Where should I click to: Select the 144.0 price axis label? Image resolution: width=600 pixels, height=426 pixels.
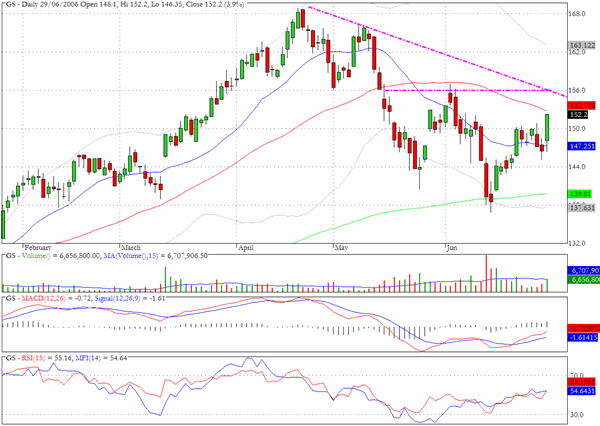pyautogui.click(x=577, y=167)
